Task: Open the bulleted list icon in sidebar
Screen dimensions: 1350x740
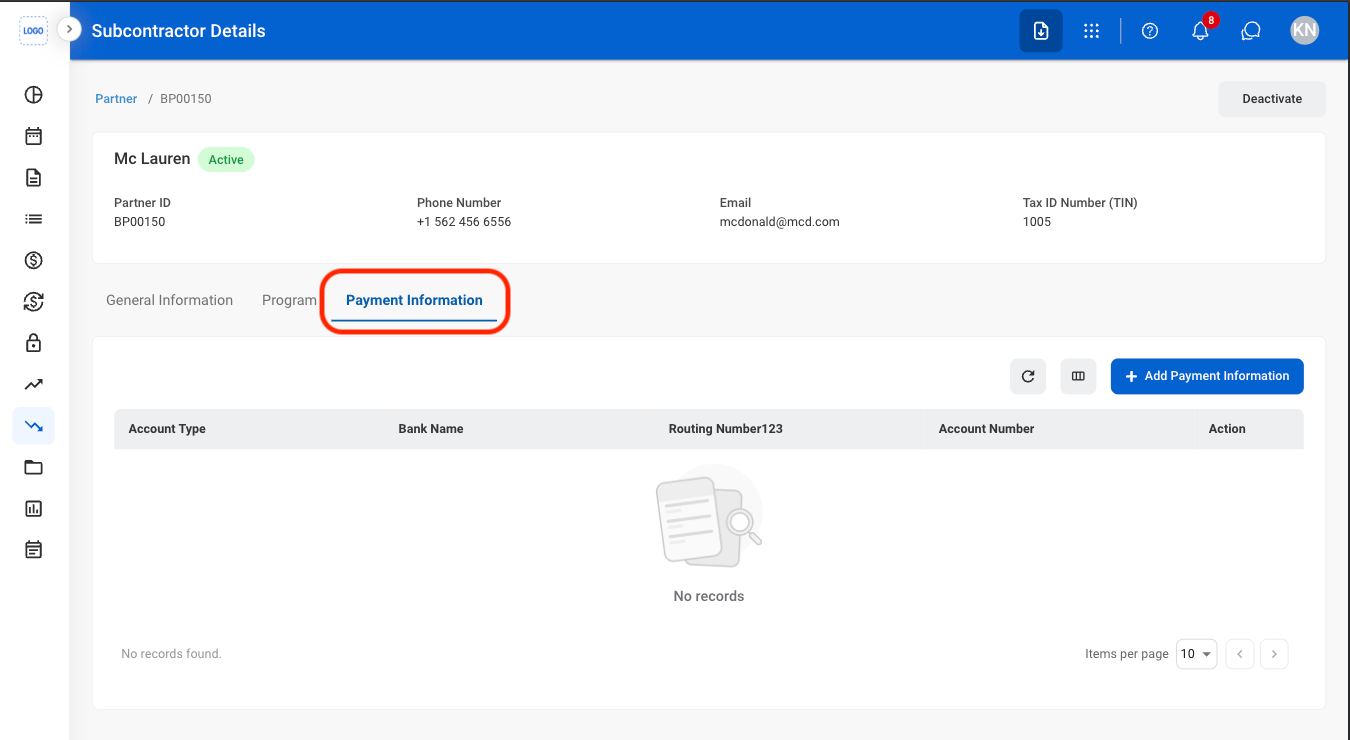Action: click(34, 219)
